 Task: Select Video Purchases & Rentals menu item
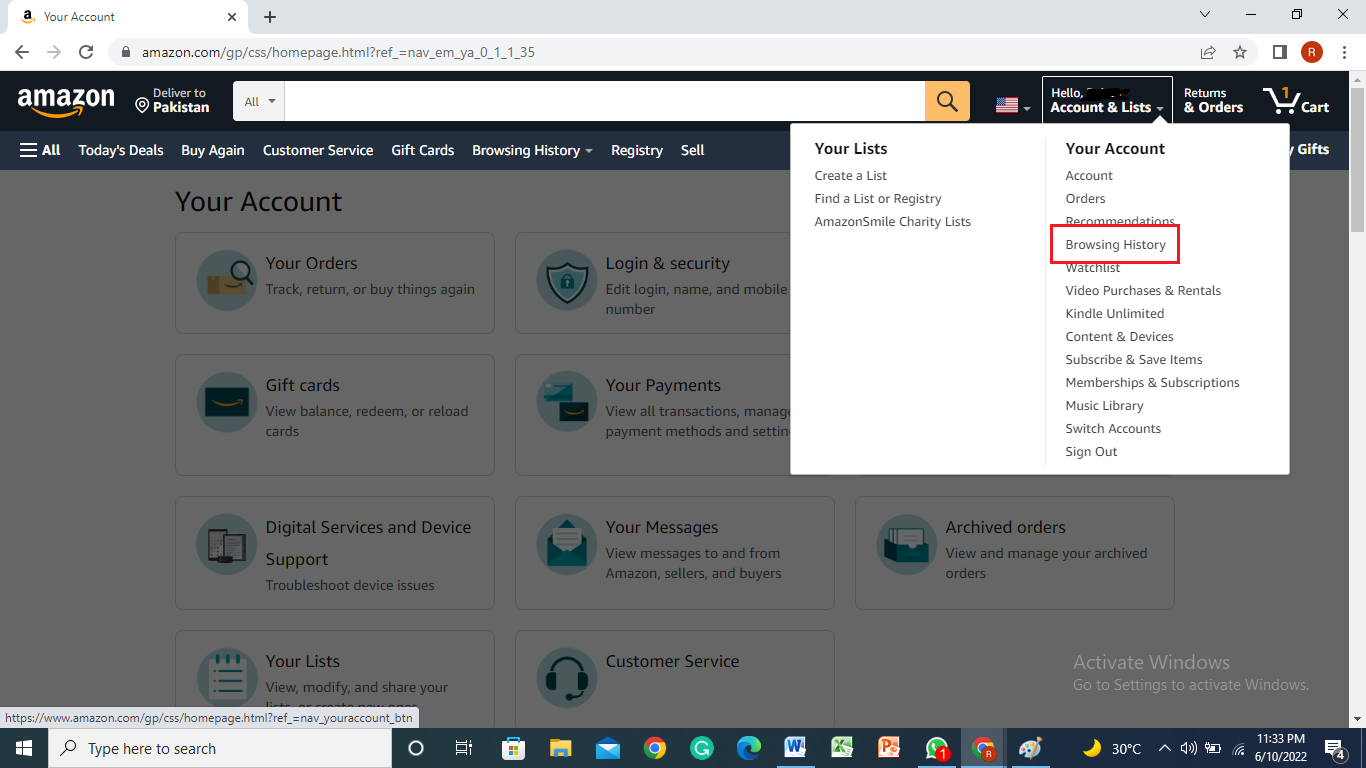(x=1143, y=291)
